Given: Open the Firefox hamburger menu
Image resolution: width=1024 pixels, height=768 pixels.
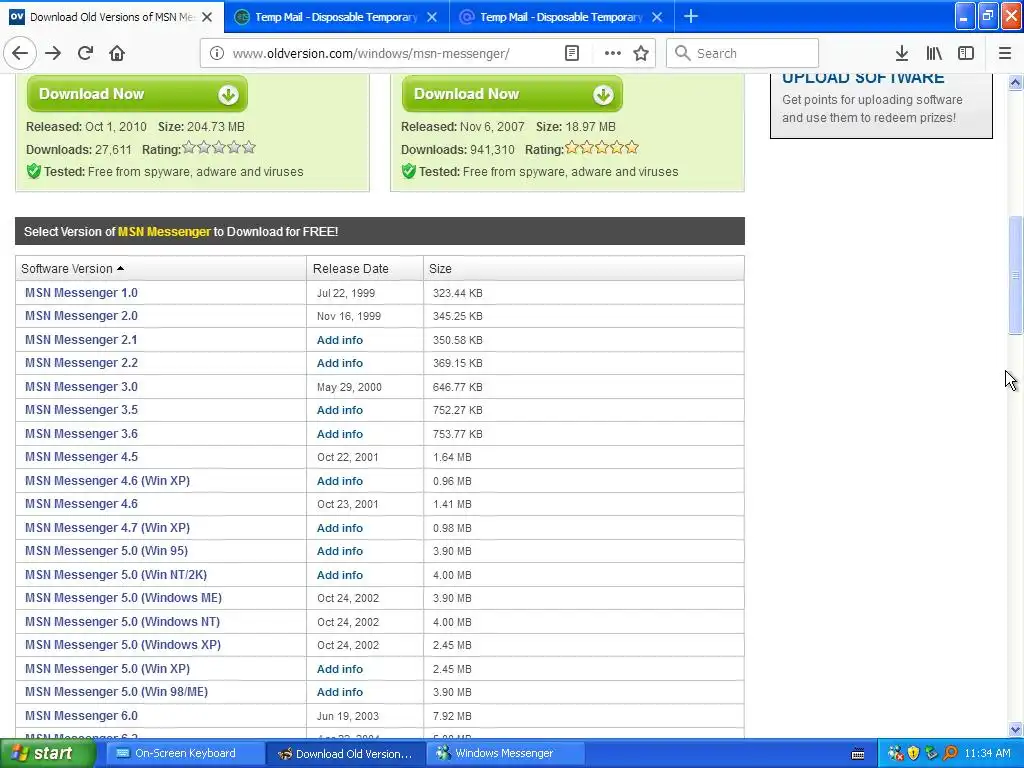Looking at the screenshot, I should tap(1005, 54).
